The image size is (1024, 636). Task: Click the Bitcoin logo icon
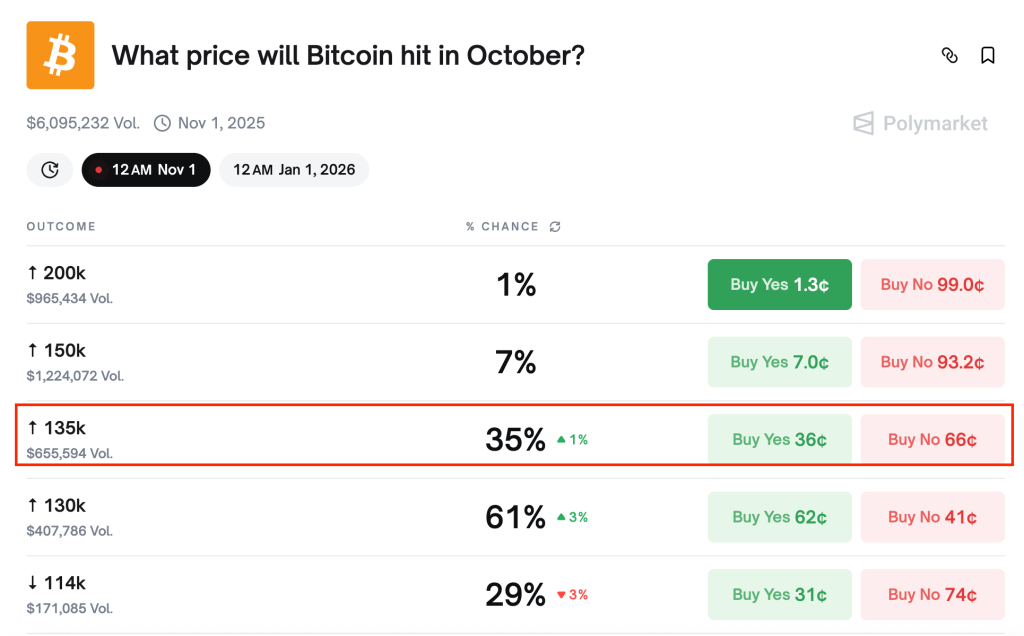coord(60,56)
